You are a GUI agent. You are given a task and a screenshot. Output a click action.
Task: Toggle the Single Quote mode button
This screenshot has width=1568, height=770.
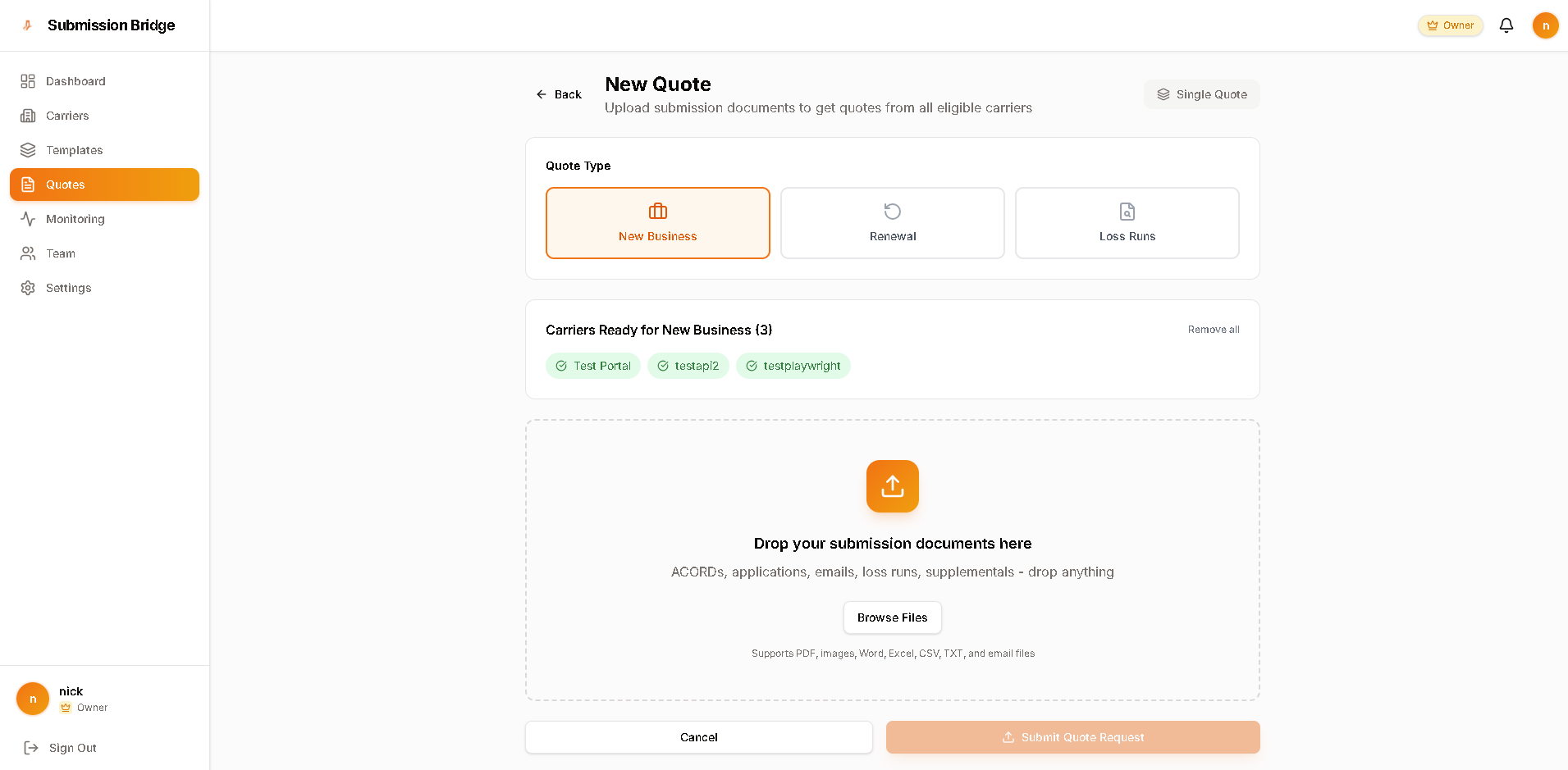[1201, 94]
